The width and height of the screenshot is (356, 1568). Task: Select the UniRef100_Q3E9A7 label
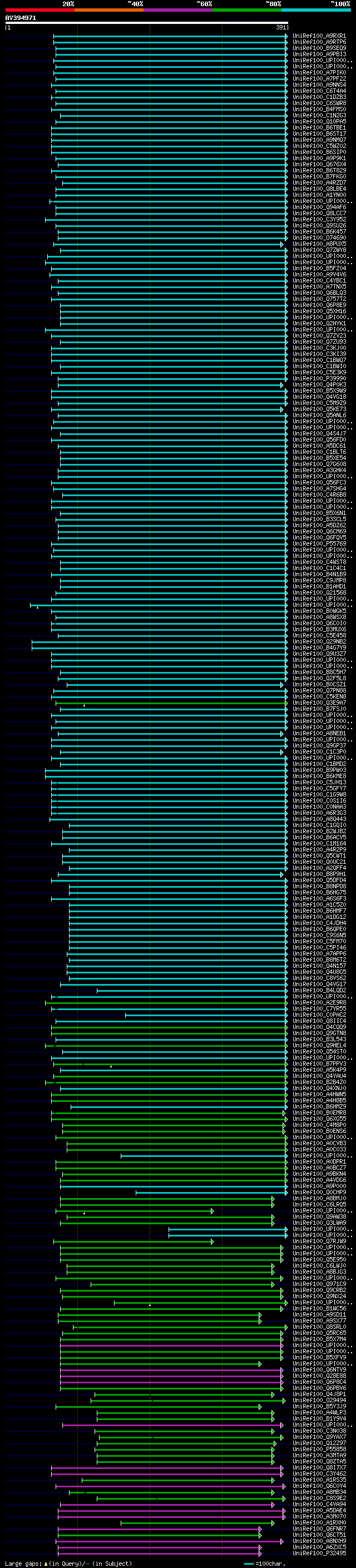[319, 703]
